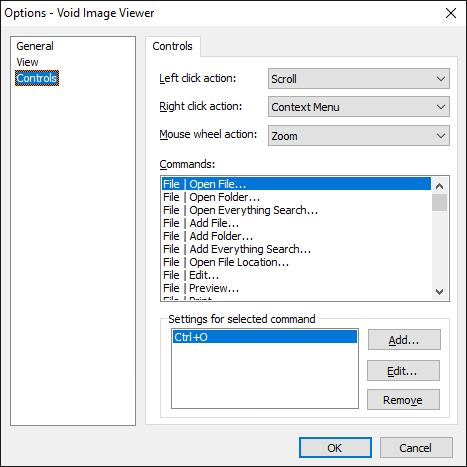This screenshot has height=467, width=467.
Task: Select the Add Folder... command
Action: [x=296, y=236]
